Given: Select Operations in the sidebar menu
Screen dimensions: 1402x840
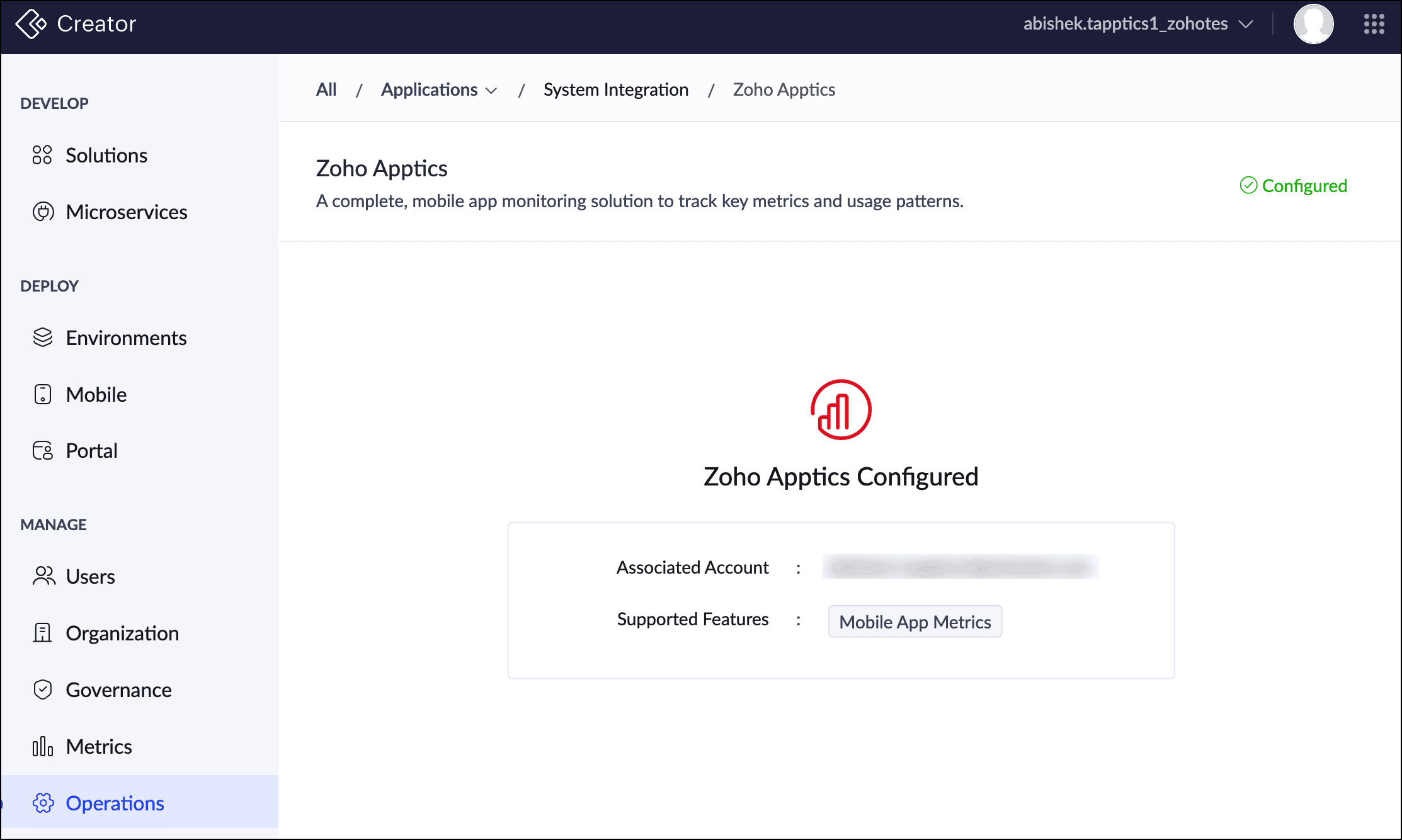Looking at the screenshot, I should pyautogui.click(x=115, y=803).
